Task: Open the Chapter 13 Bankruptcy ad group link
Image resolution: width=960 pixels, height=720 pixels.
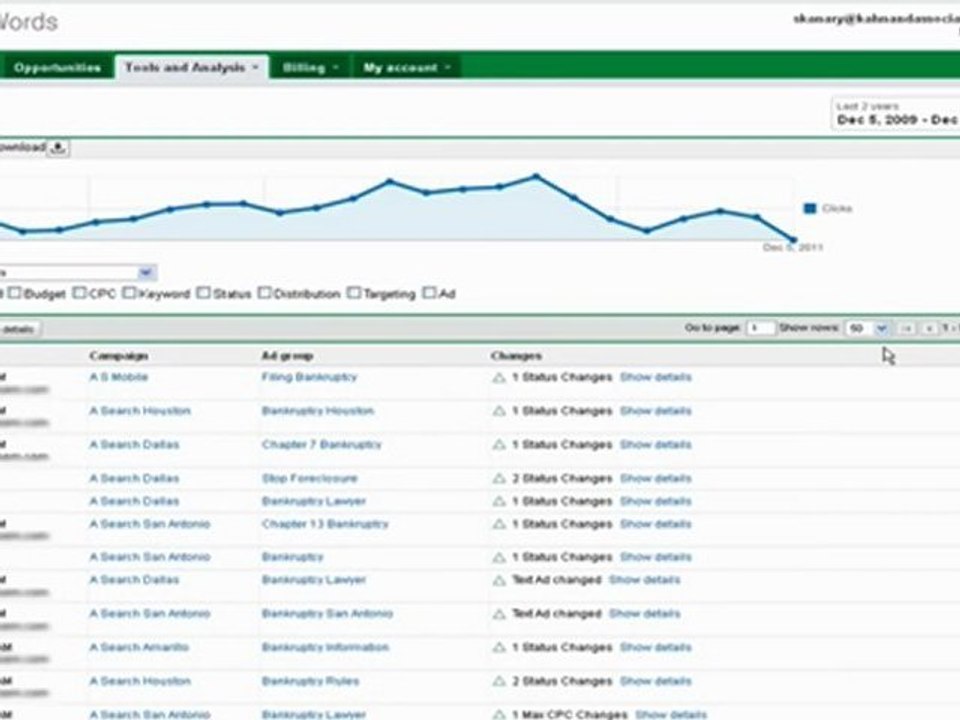Action: coord(325,524)
